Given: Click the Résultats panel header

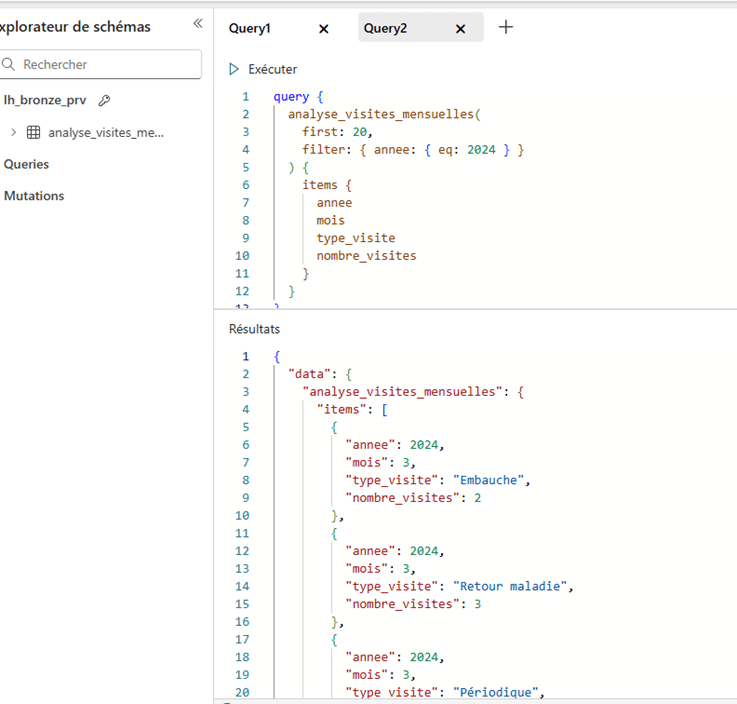Looking at the screenshot, I should click(254, 328).
